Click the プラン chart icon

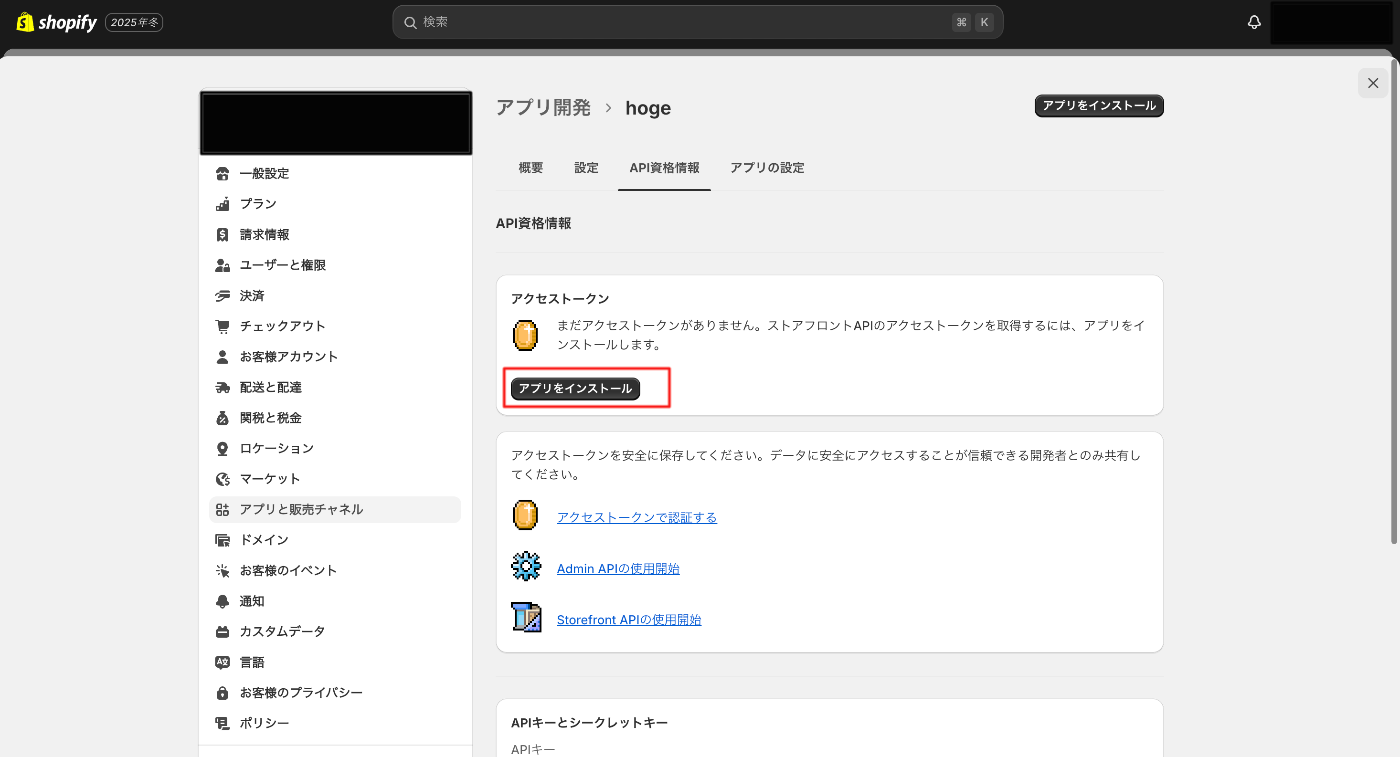(223, 204)
